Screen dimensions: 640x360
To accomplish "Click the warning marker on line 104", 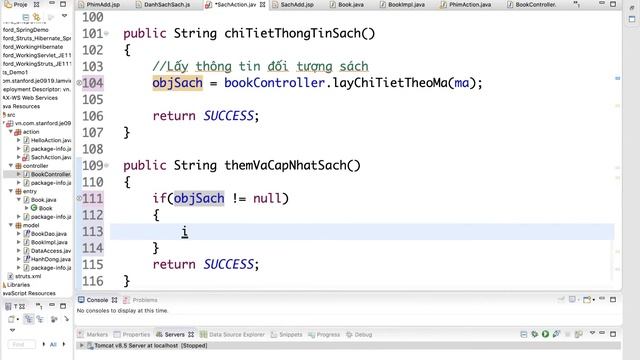I will coord(79,83).
